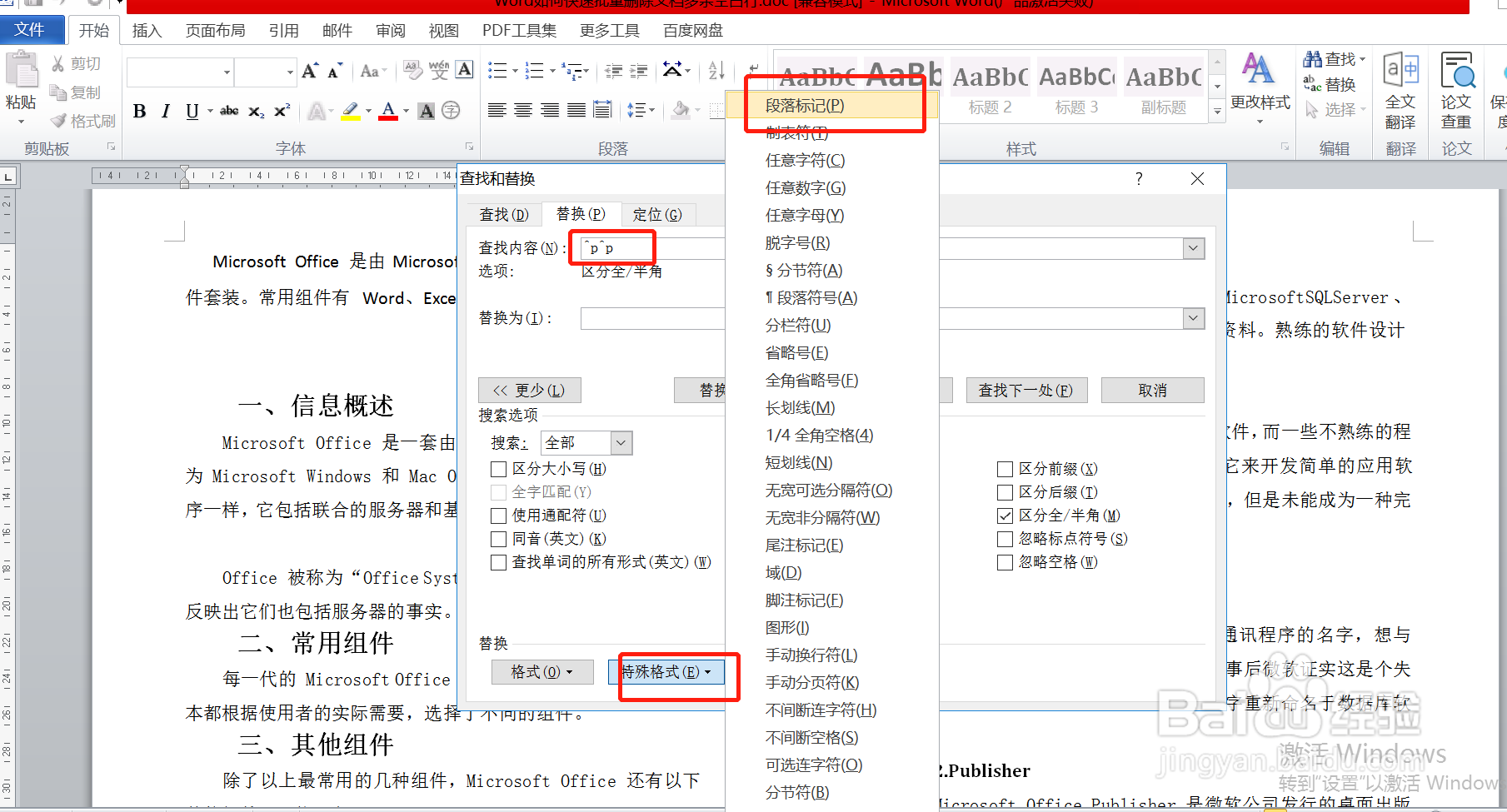Click the bullet list icon
Screen dimensions: 1507x812
(x=497, y=71)
